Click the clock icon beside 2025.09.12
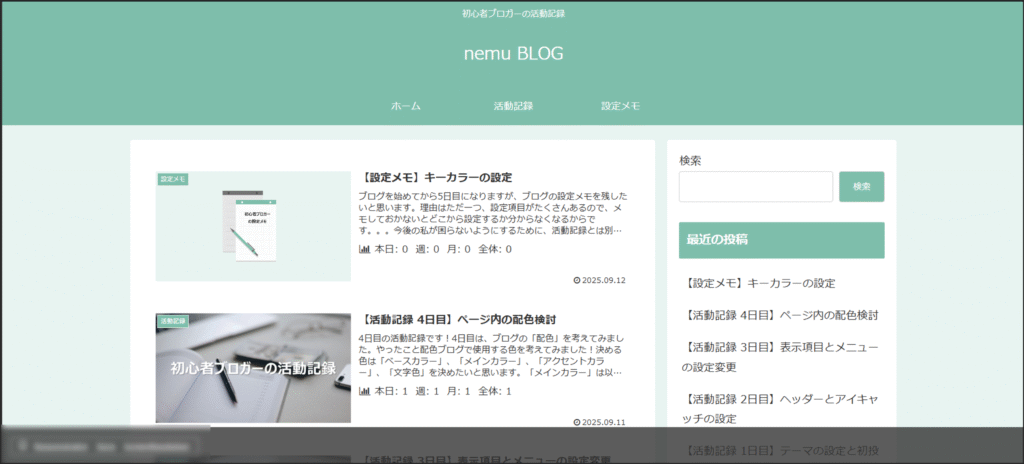Screen dimensions: 1024x464 point(576,280)
